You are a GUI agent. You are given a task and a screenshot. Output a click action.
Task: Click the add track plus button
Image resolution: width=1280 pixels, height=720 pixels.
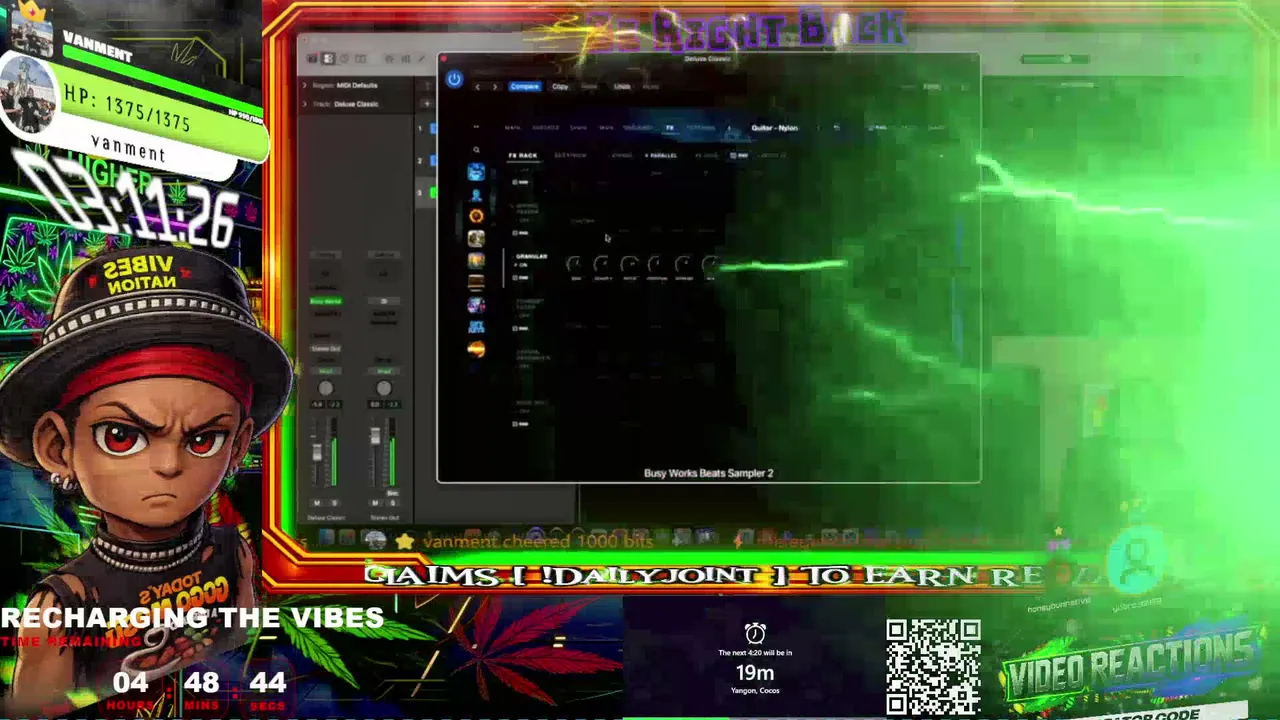pyautogui.click(x=426, y=103)
